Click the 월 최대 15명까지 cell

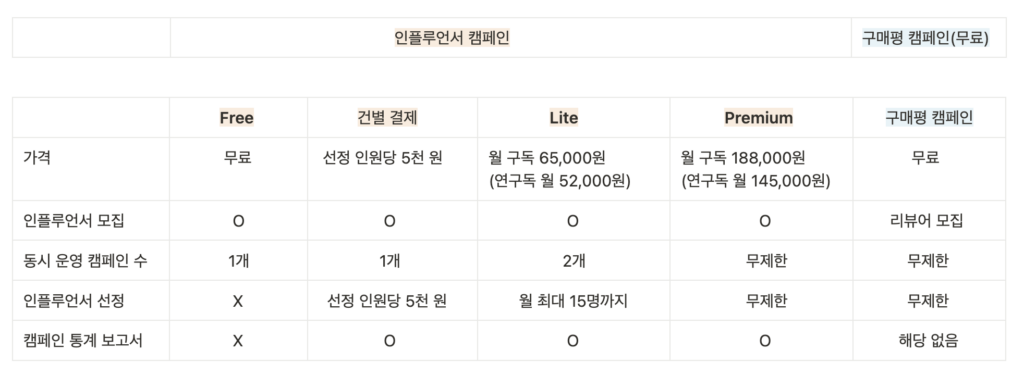(x=573, y=300)
